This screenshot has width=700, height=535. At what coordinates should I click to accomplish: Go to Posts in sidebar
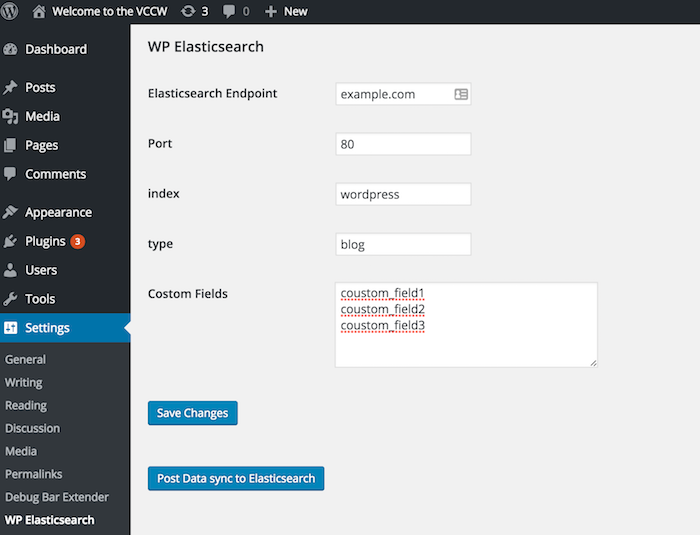click(x=40, y=88)
